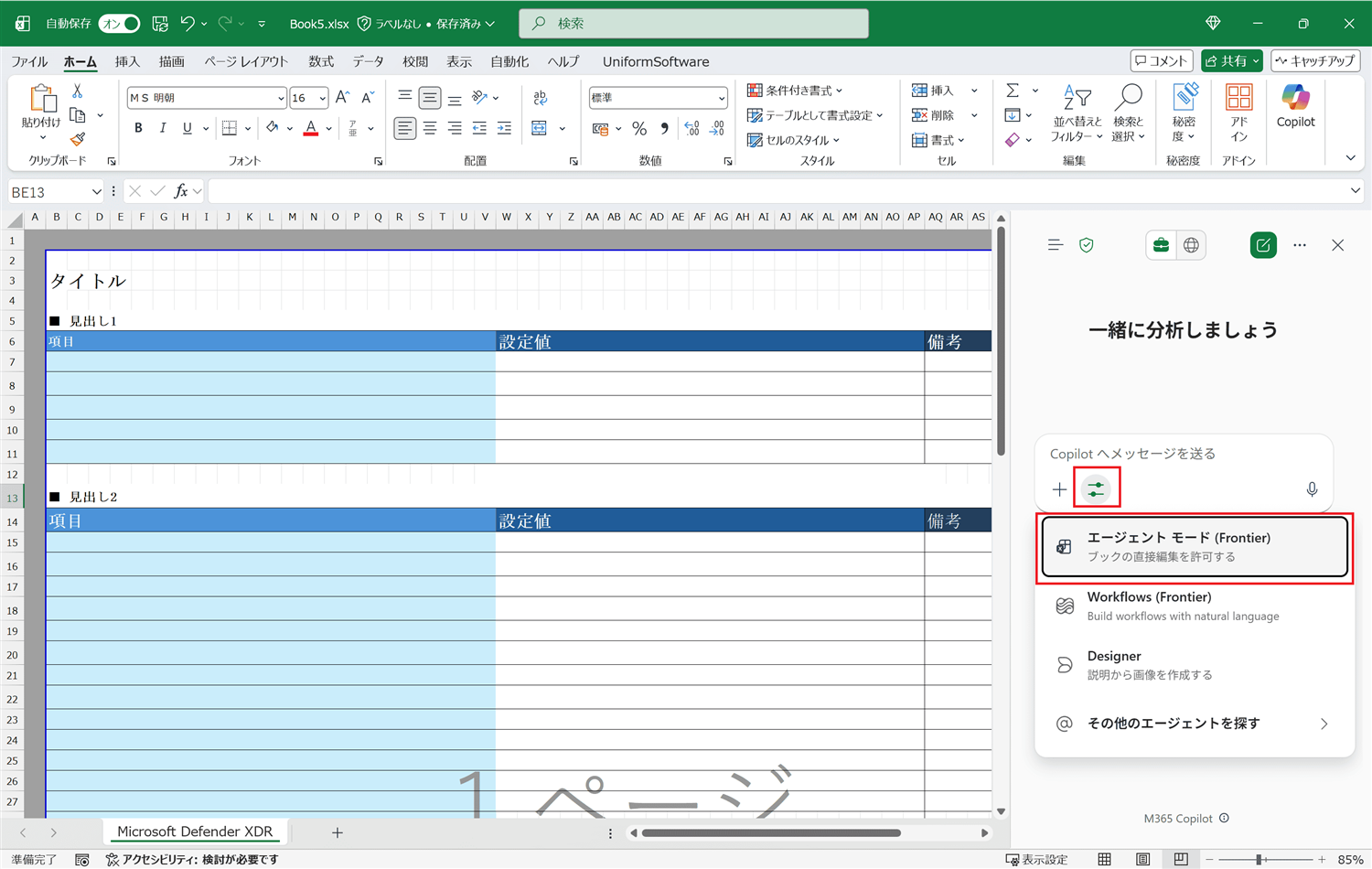Open find other agents (その他のエージェントを探す)

(1195, 724)
